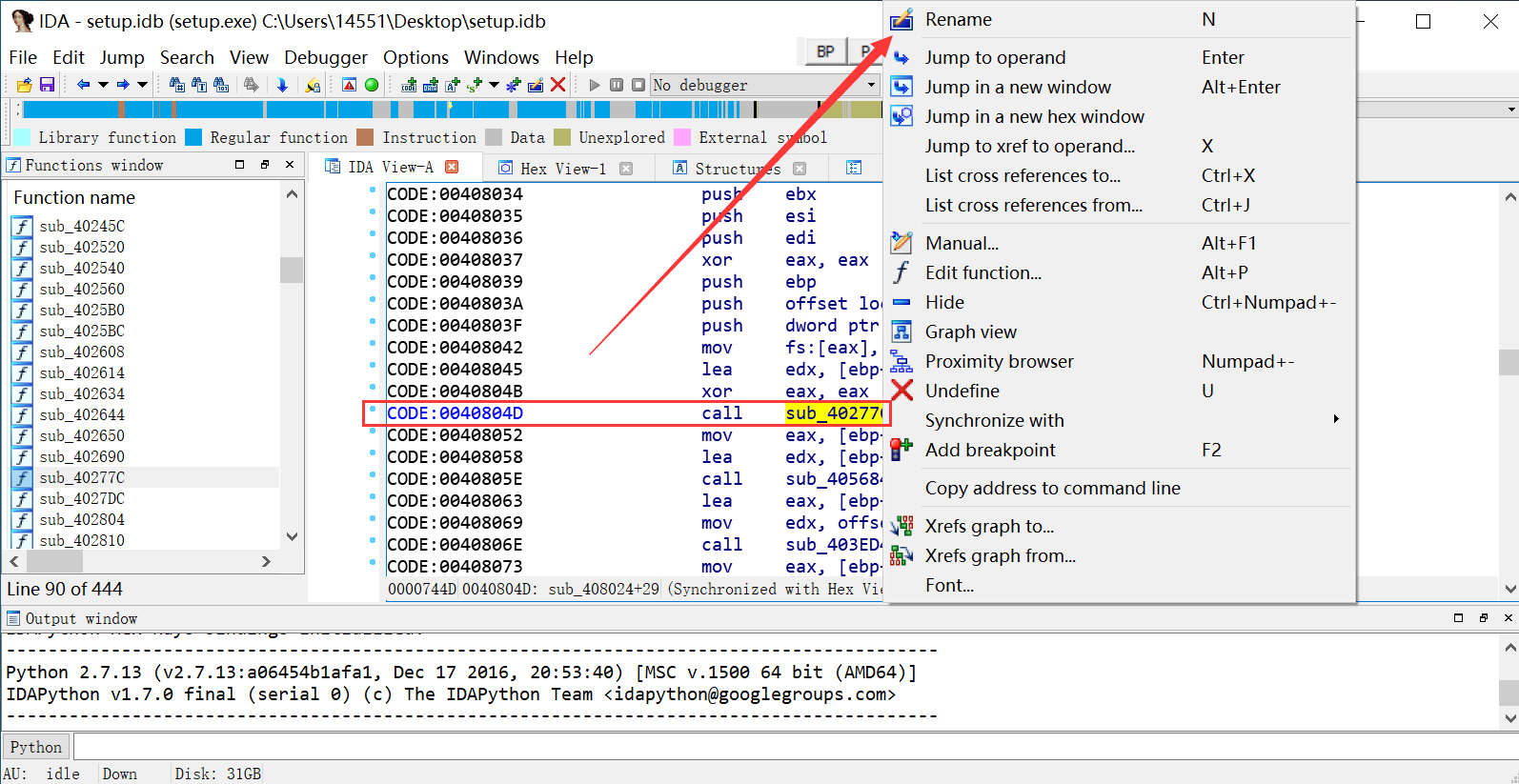Click the jump back arrow icon
The image size is (1519, 784).
point(83,85)
